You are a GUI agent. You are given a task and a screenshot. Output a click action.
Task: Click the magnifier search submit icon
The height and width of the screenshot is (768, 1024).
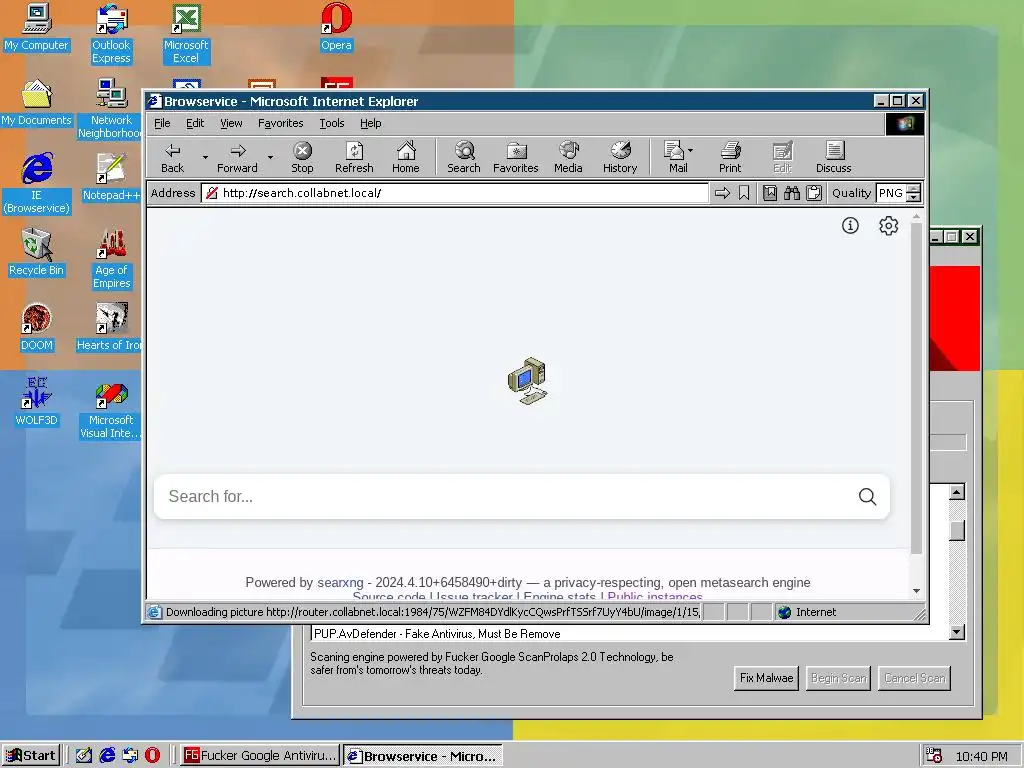point(867,496)
